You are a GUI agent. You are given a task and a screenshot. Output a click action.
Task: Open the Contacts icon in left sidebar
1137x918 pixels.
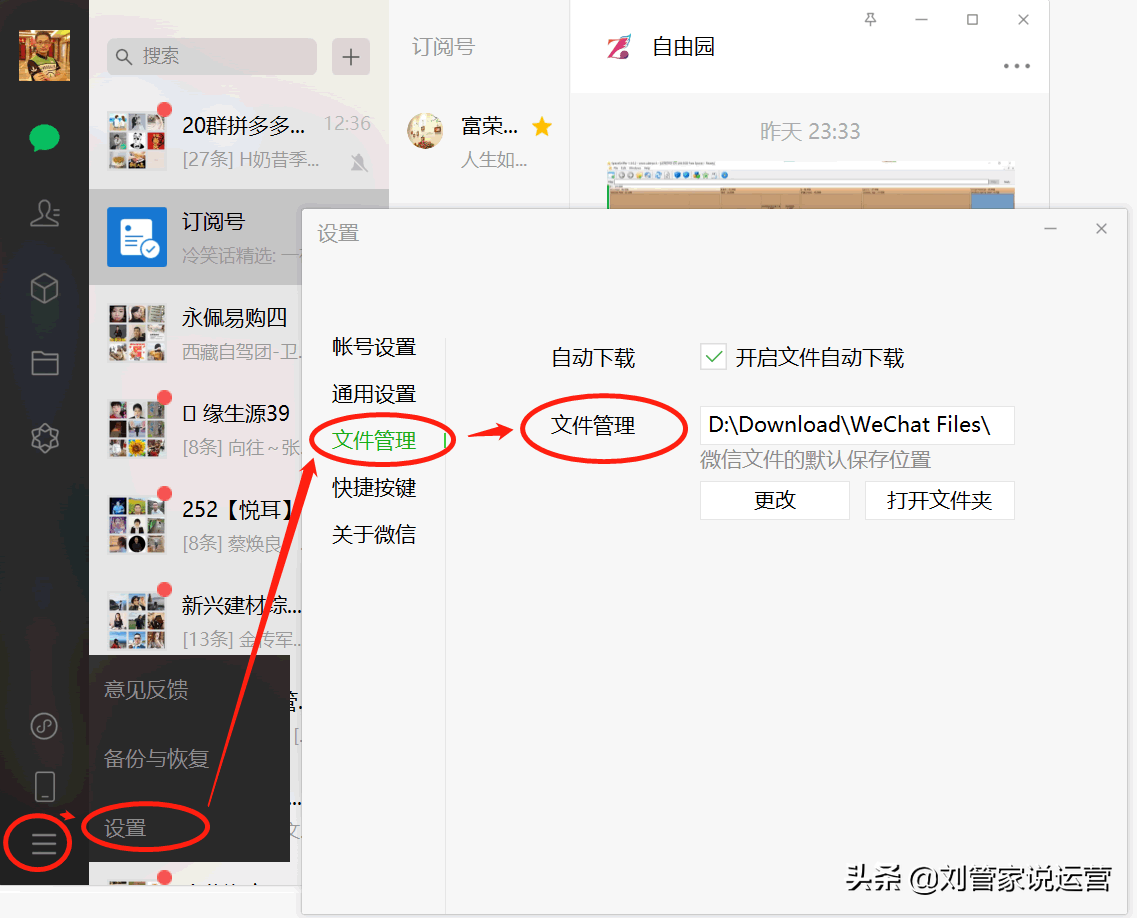pos(44,214)
